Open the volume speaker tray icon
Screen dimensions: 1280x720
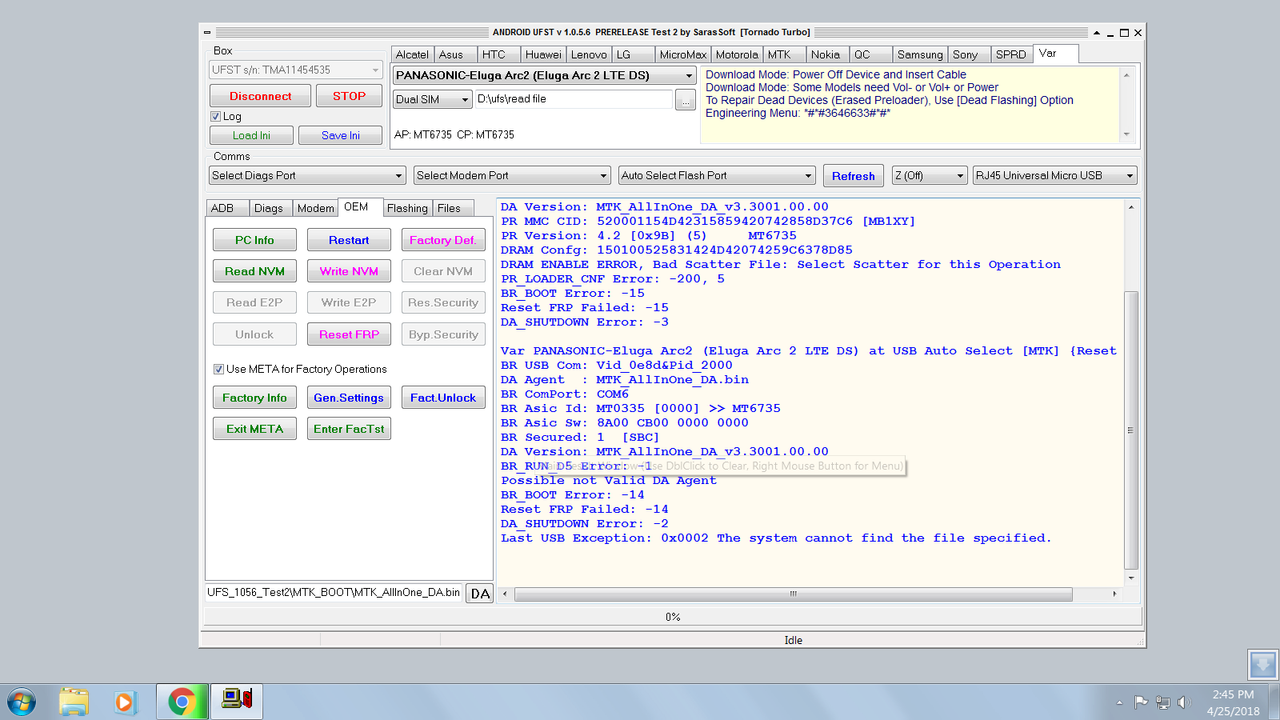click(1185, 702)
